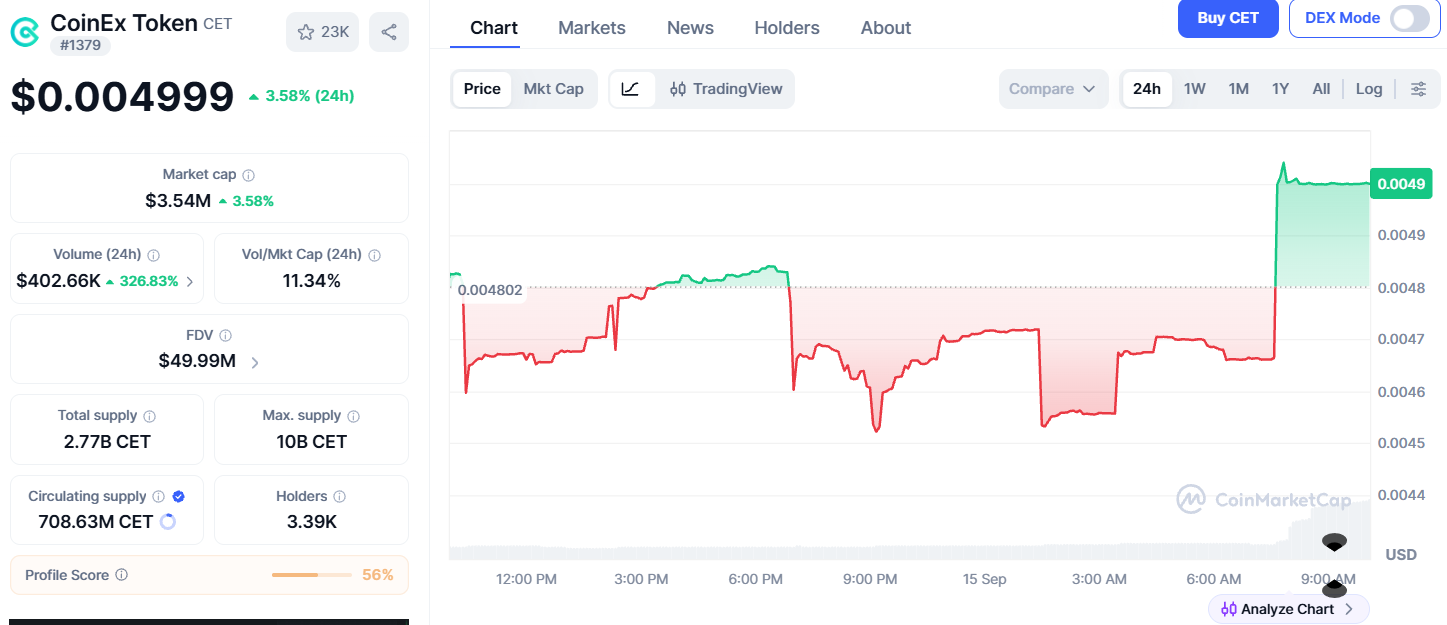1447x625 pixels.
Task: Open FDV info icon
Action: click(x=225, y=336)
